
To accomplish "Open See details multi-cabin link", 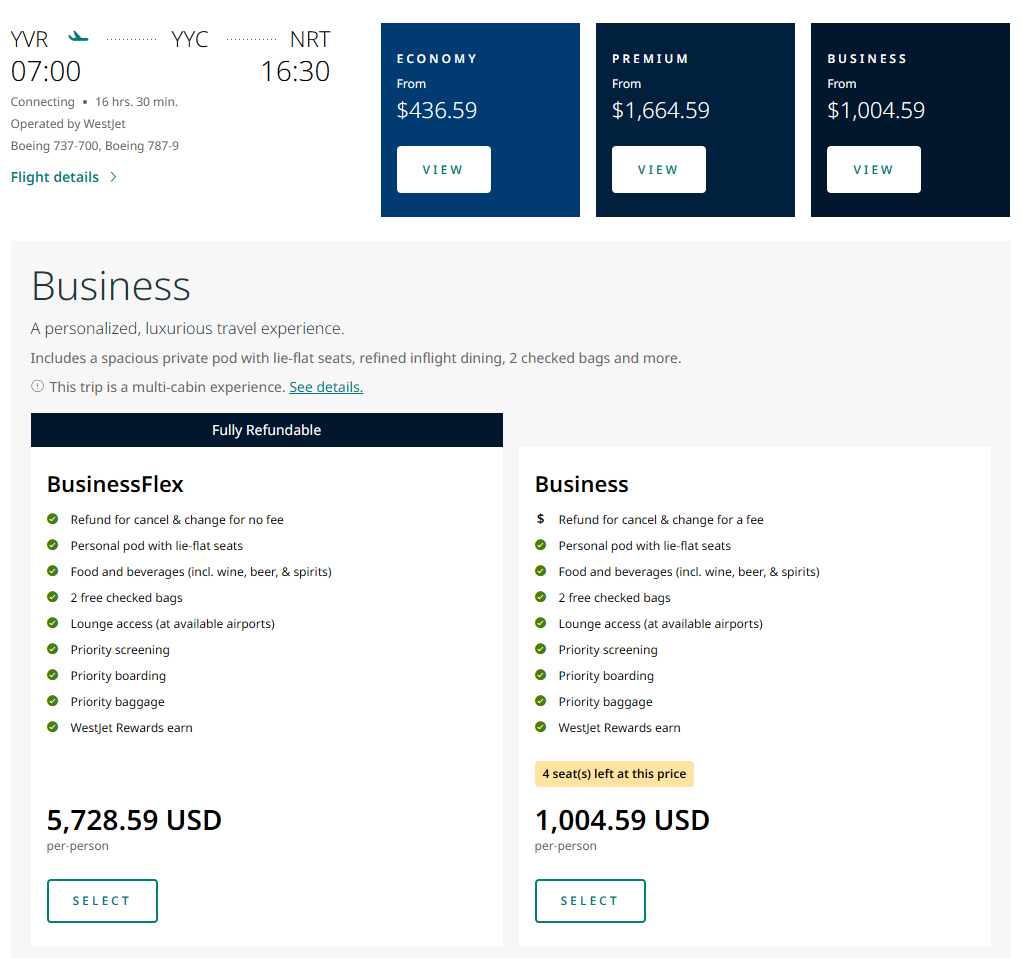I will [x=326, y=387].
